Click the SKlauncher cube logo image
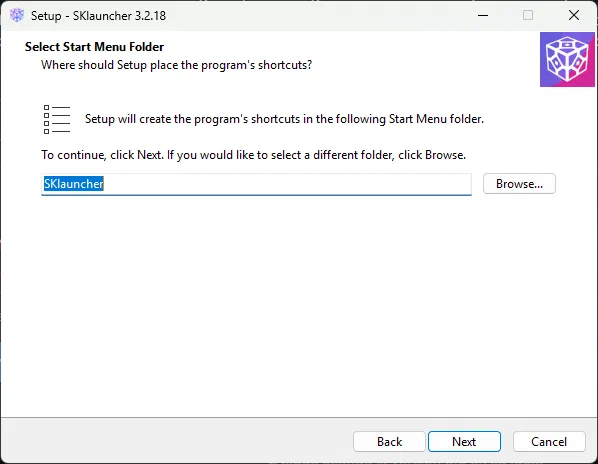Screen dimensions: 598x464 coord(567,59)
